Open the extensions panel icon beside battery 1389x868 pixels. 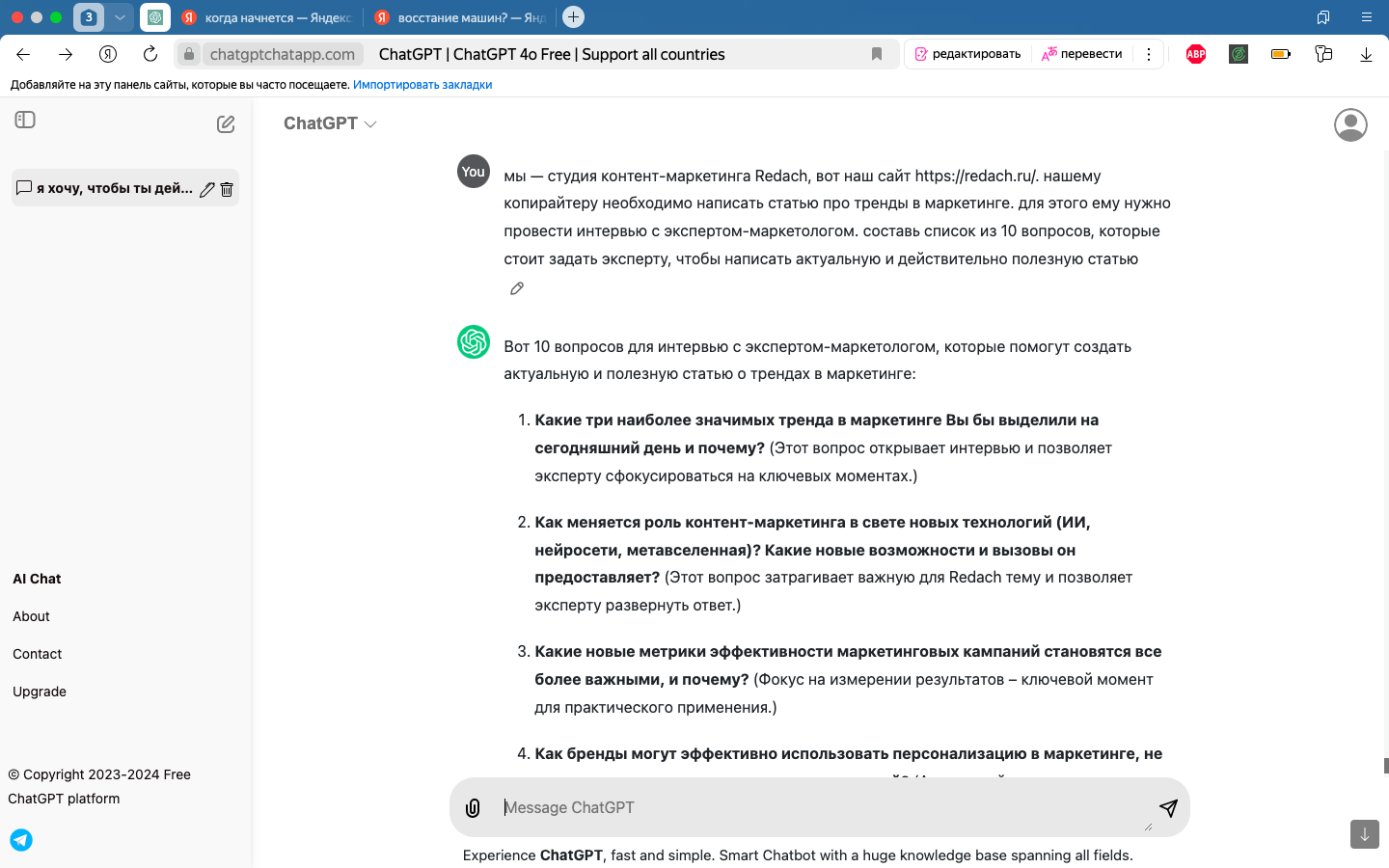(1323, 54)
